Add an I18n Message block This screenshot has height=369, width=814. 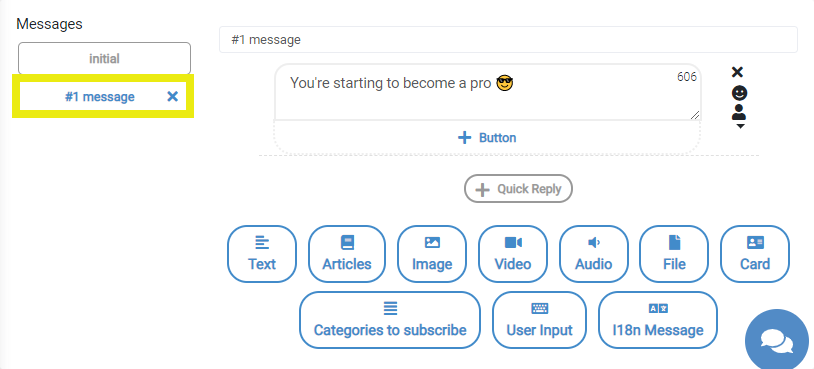(x=658, y=320)
